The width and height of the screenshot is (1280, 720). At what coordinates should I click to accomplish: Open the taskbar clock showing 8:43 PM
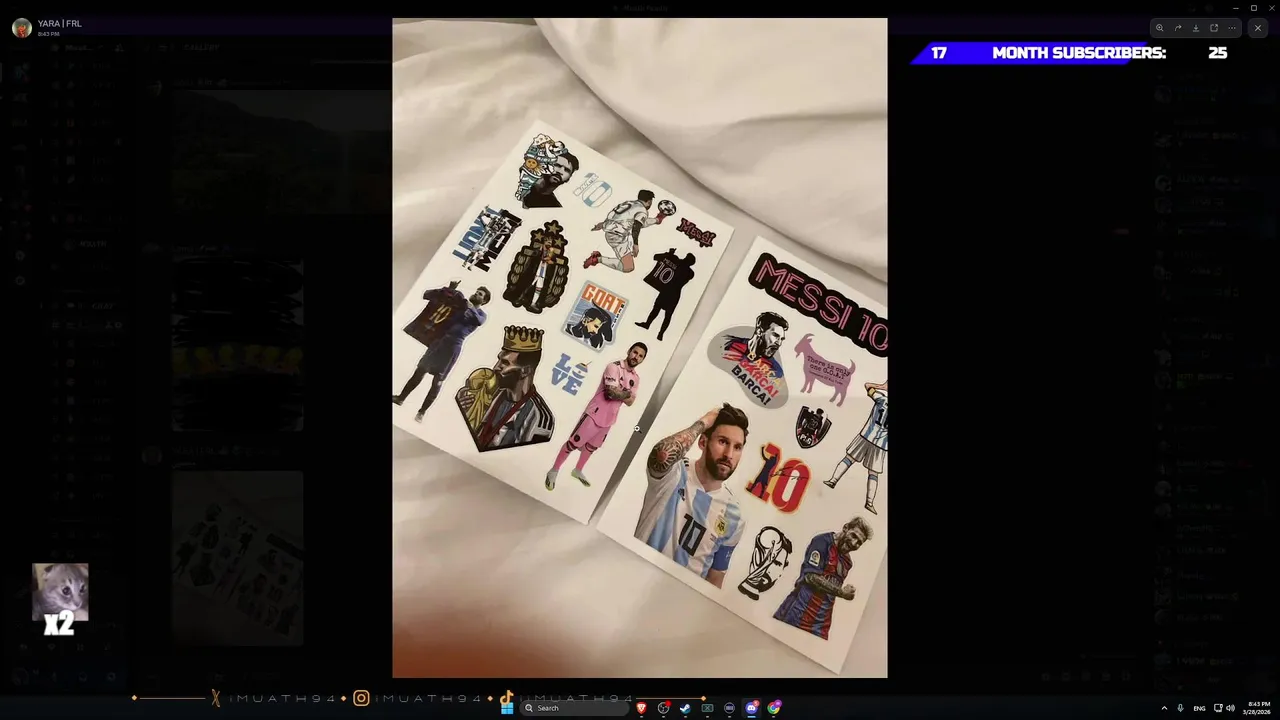pos(1258,708)
